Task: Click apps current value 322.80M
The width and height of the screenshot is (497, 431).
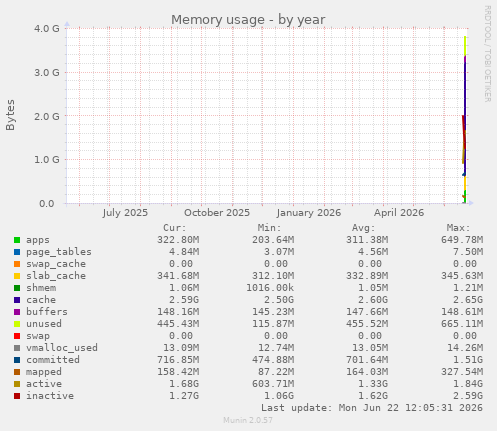Action: coord(178,240)
